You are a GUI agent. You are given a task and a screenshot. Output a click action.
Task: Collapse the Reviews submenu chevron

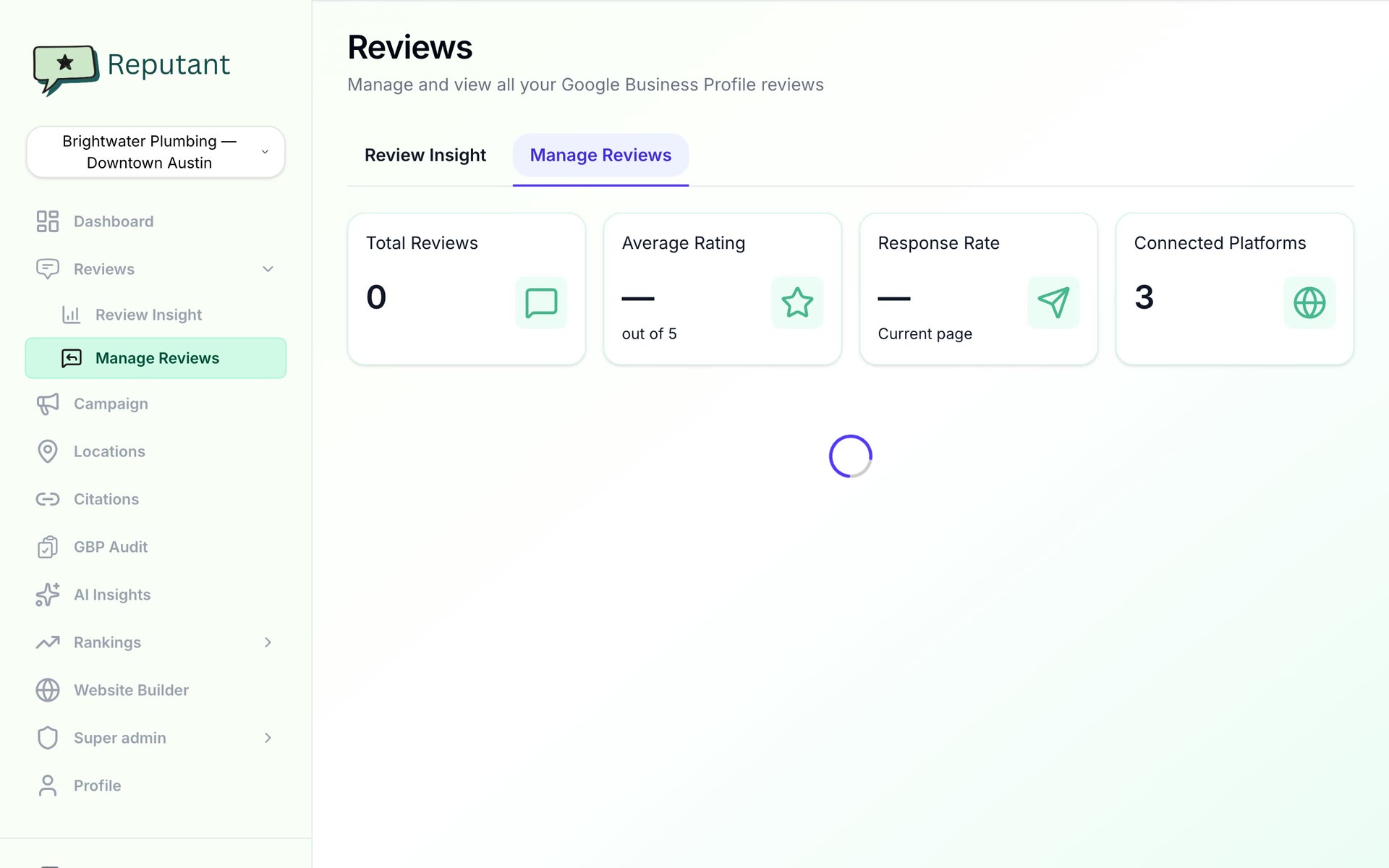[x=268, y=269]
